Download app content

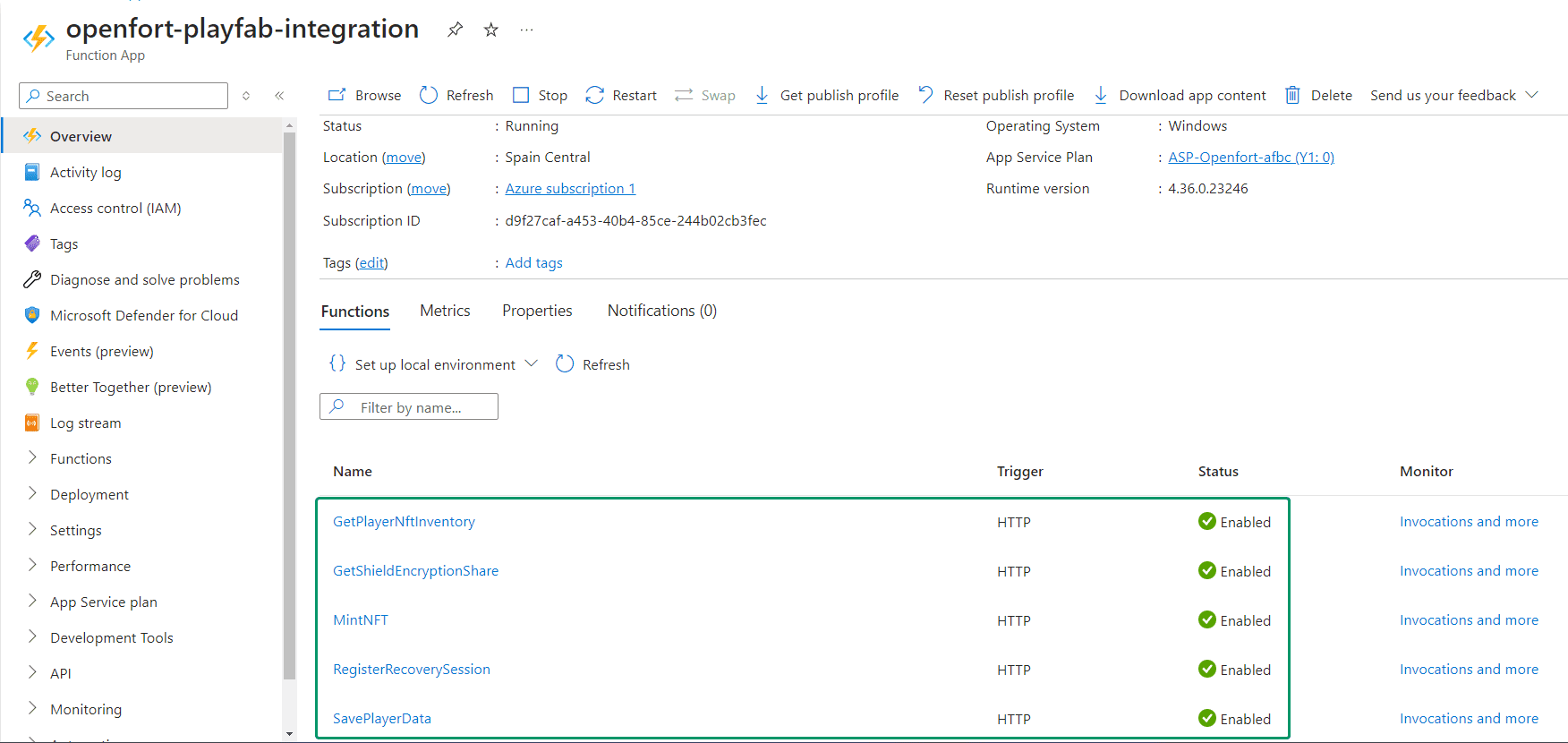click(1180, 95)
